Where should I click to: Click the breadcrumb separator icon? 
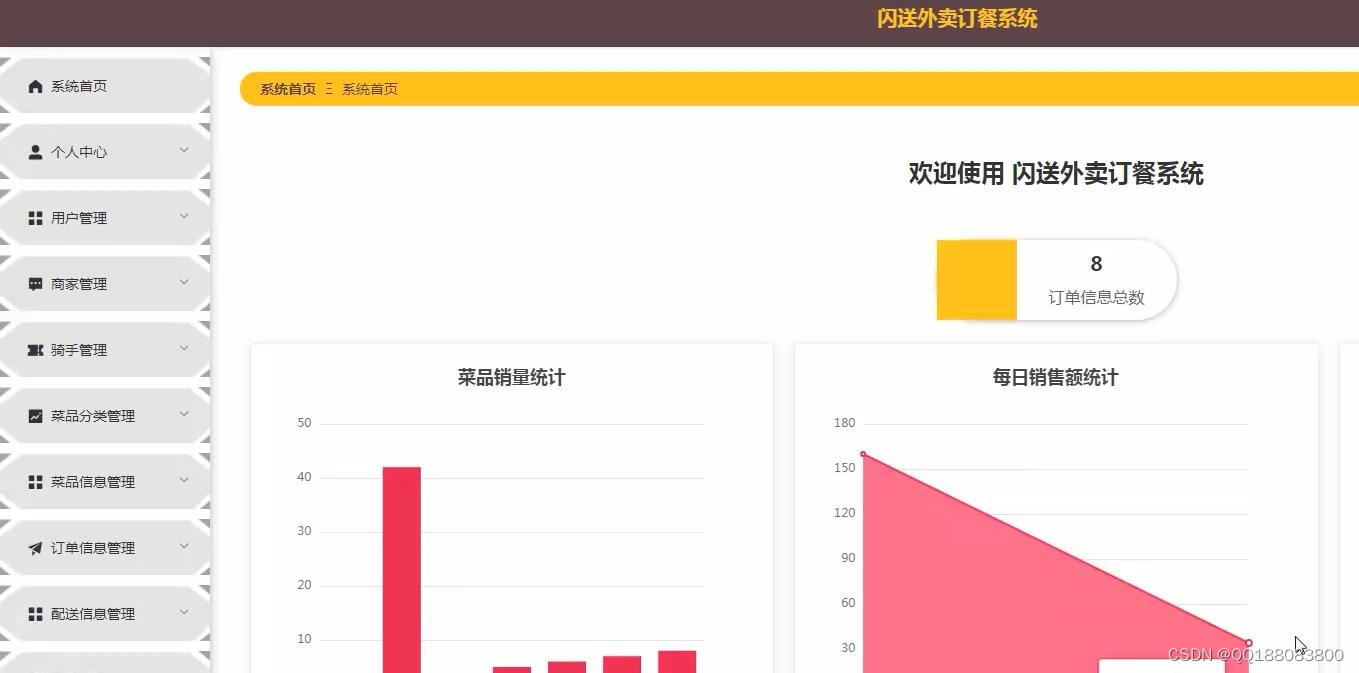[x=329, y=89]
